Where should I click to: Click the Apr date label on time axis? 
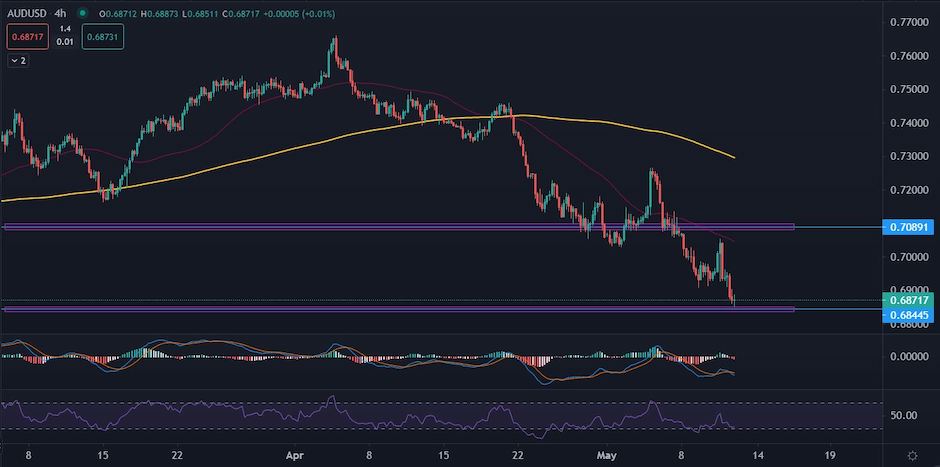tap(295, 455)
